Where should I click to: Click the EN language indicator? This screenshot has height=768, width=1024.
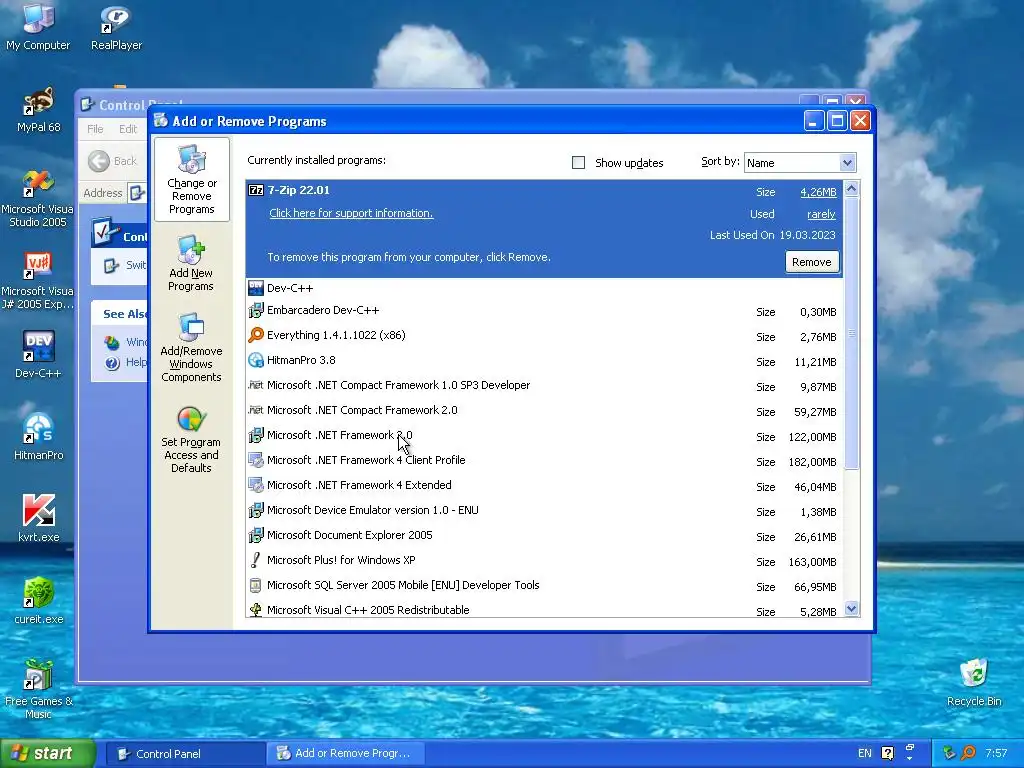tap(865, 753)
